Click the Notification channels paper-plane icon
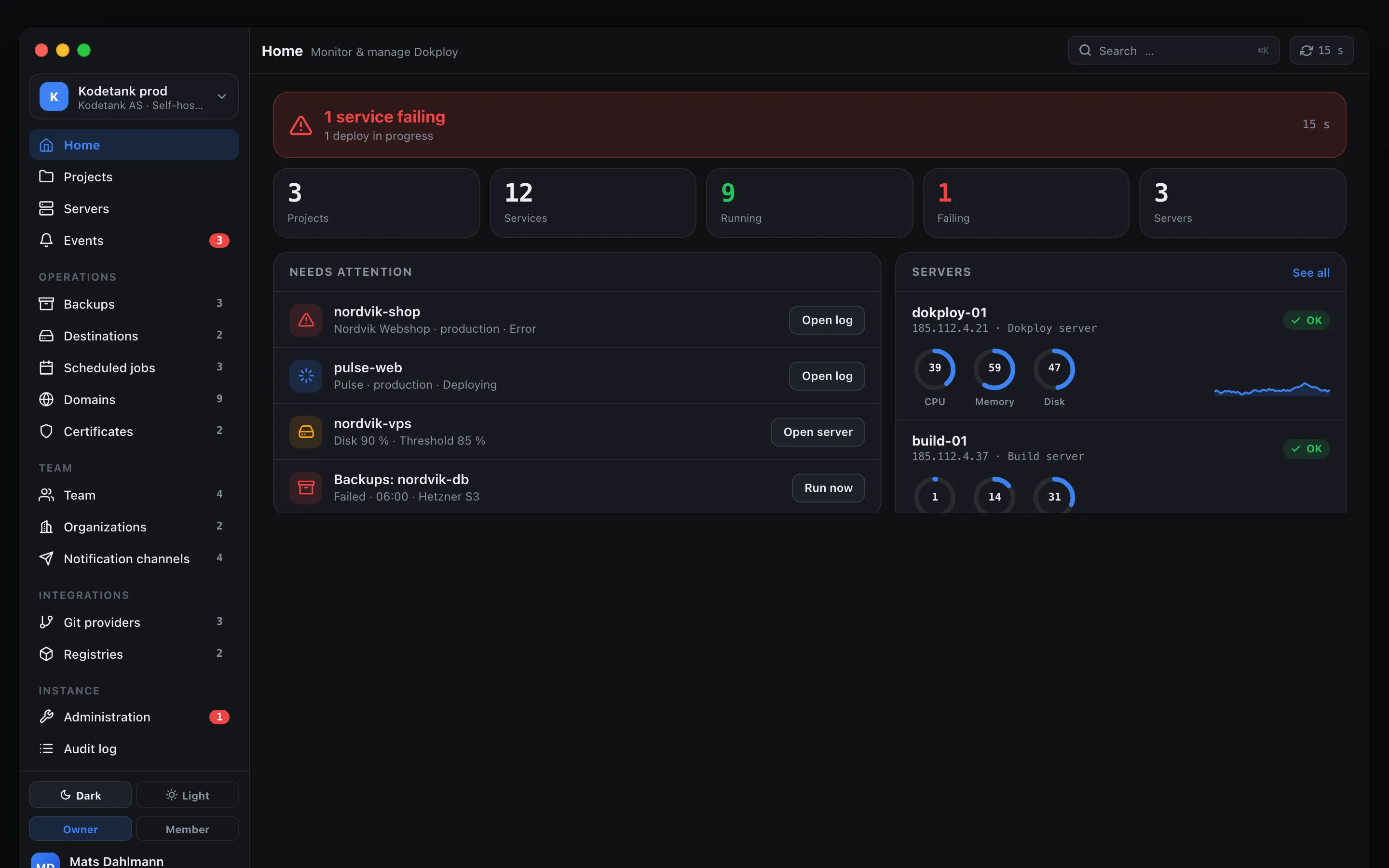 [46, 558]
